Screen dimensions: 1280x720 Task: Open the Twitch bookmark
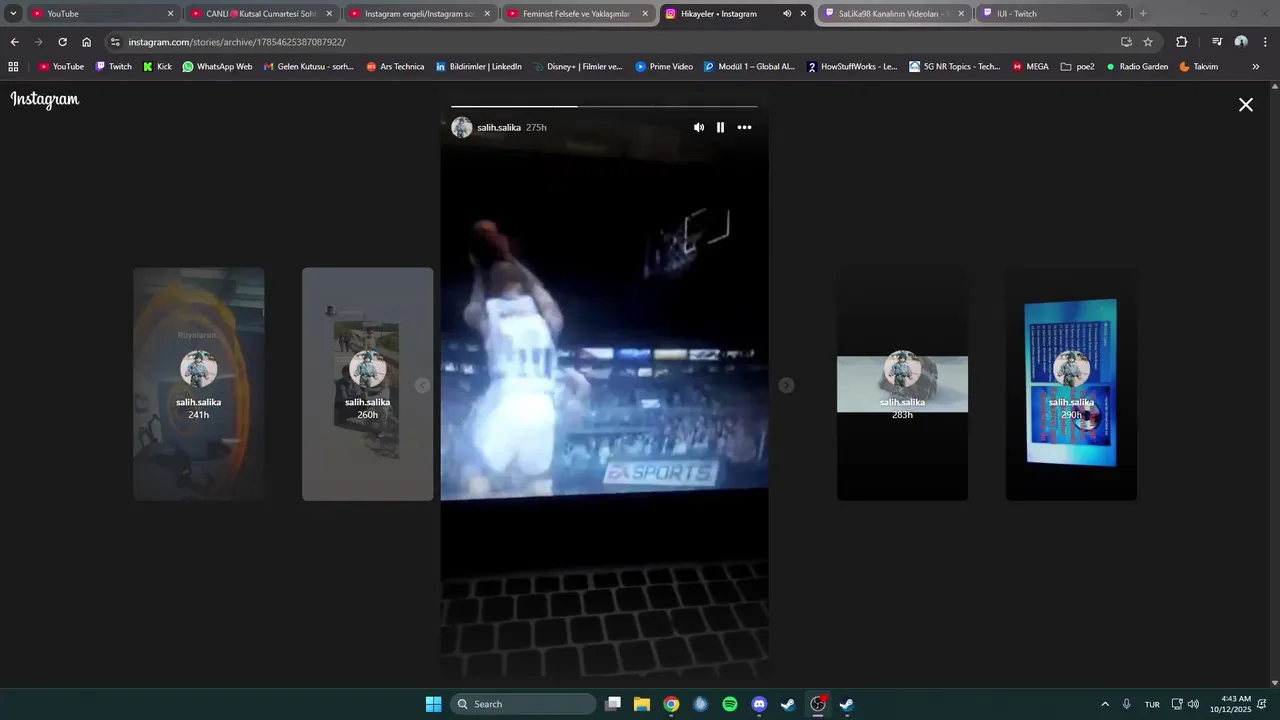coord(113,66)
